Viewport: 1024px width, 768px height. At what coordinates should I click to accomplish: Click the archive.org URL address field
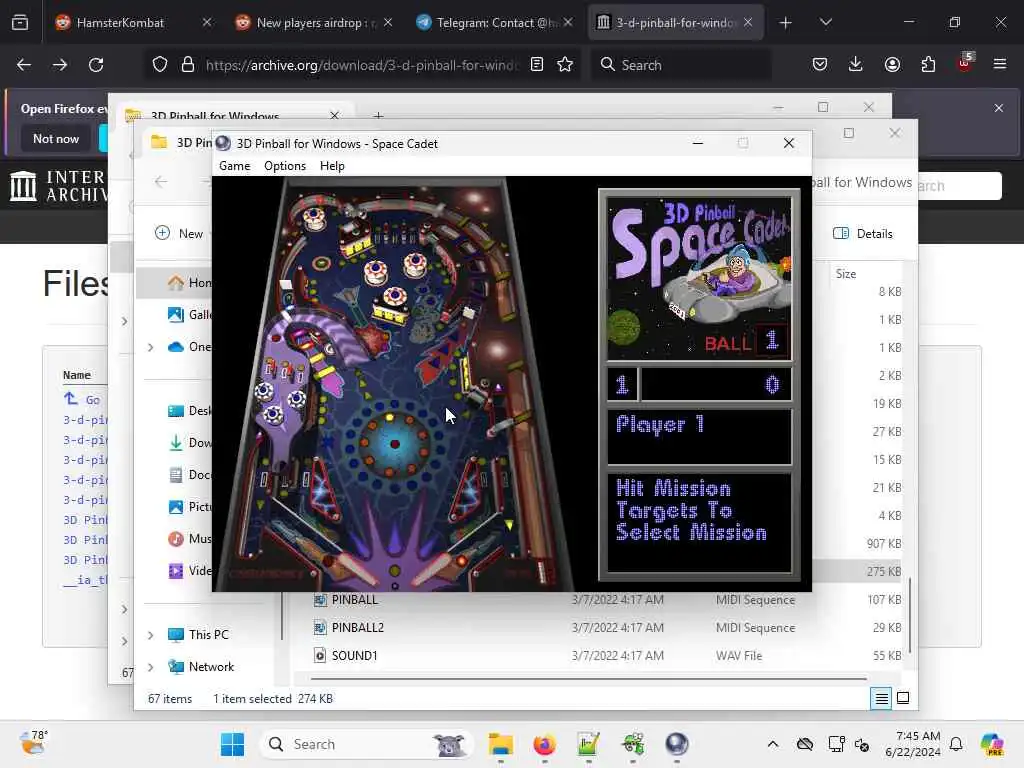click(x=362, y=65)
